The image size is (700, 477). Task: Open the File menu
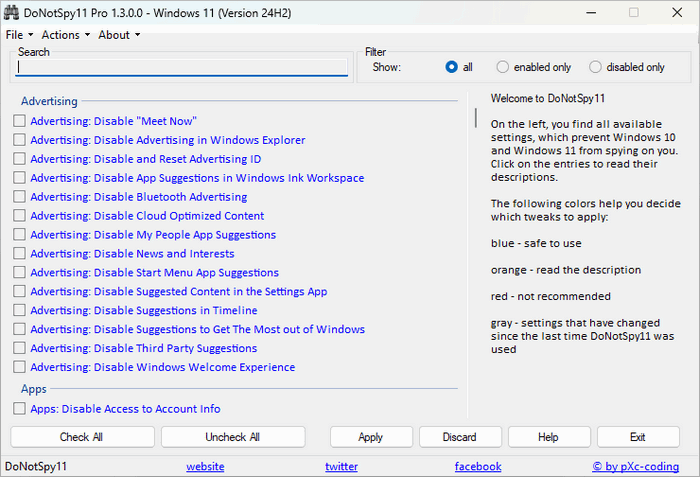(14, 35)
